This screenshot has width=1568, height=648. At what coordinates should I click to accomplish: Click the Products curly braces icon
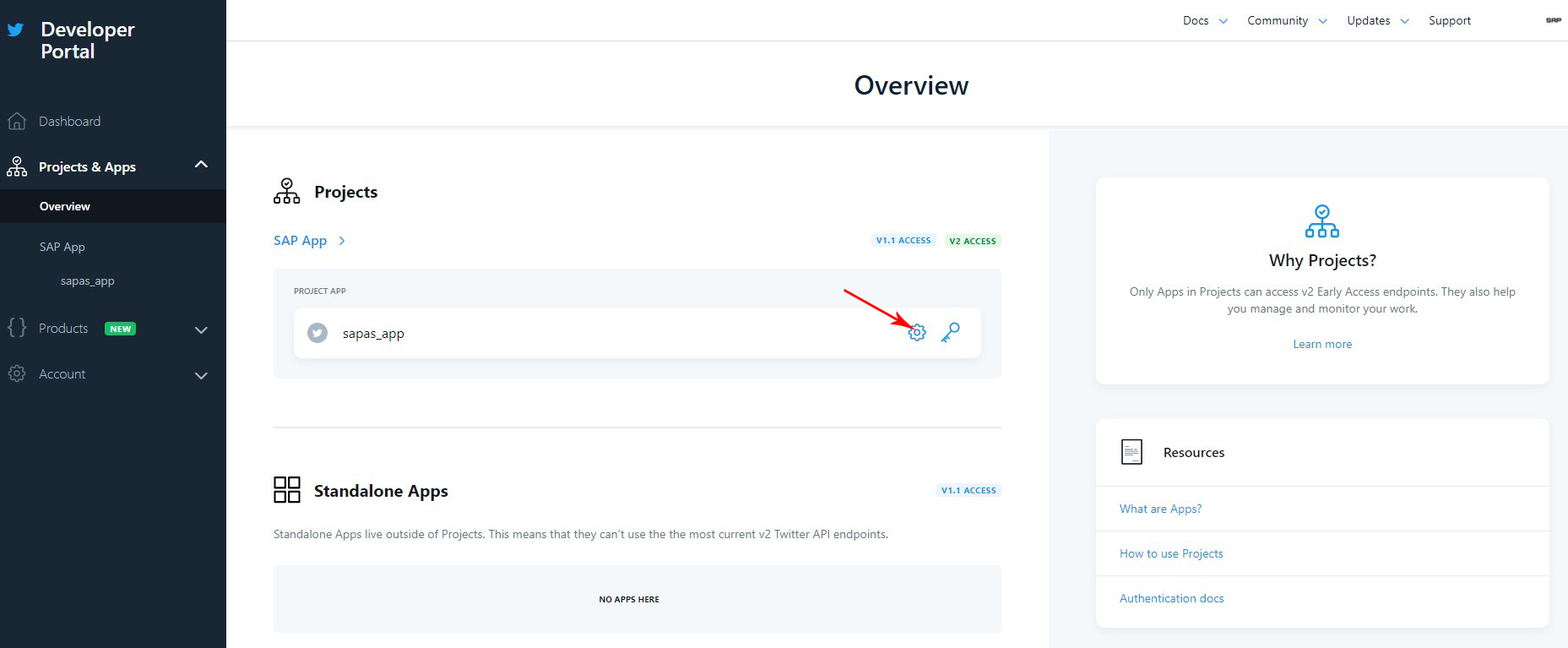pyautogui.click(x=17, y=328)
